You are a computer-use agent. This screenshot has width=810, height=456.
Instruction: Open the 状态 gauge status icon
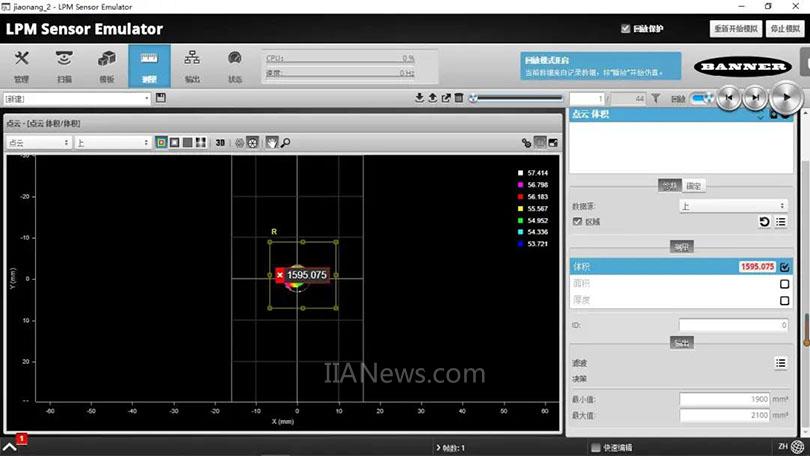tap(235, 64)
